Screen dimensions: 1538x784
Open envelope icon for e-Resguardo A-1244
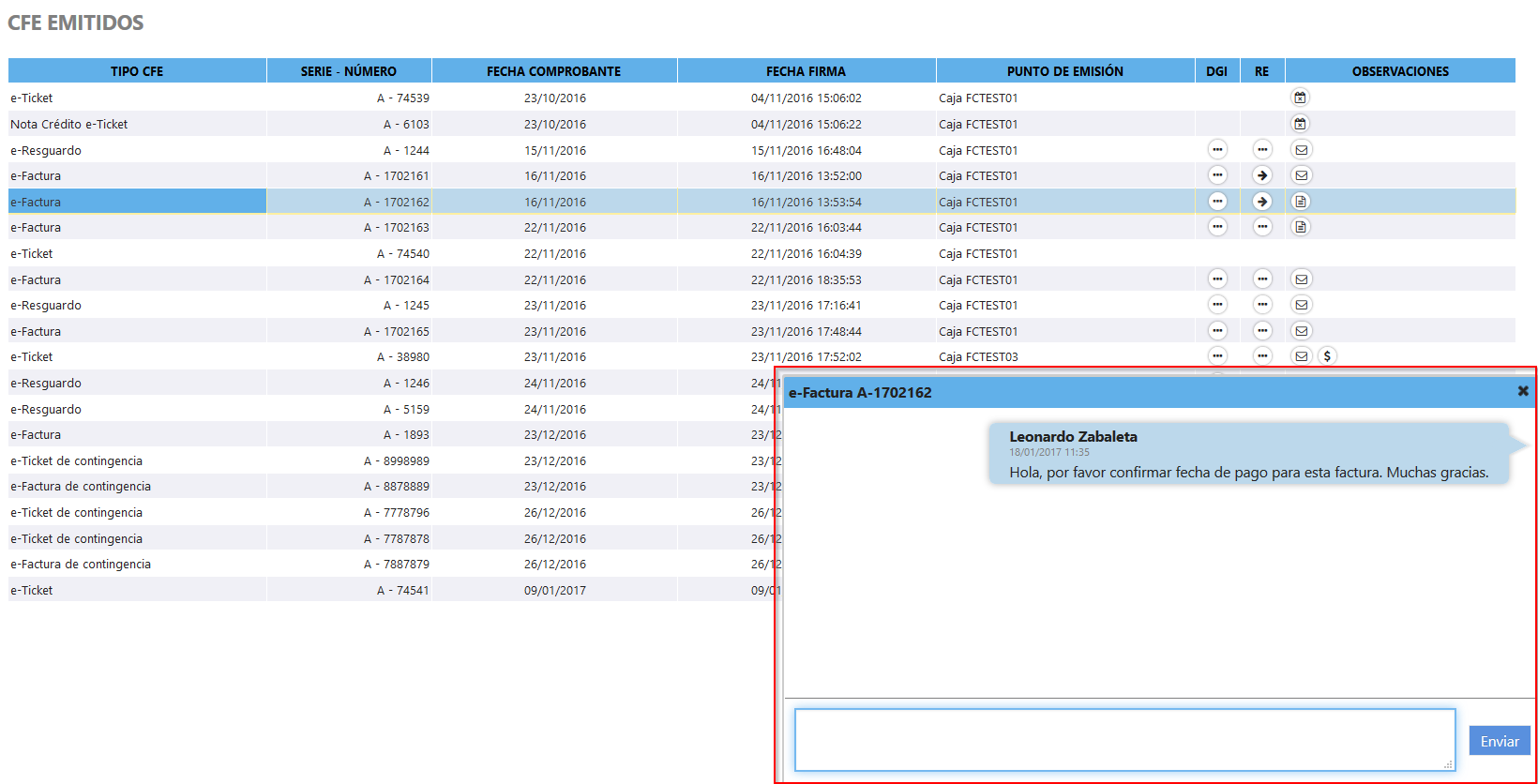(1301, 150)
